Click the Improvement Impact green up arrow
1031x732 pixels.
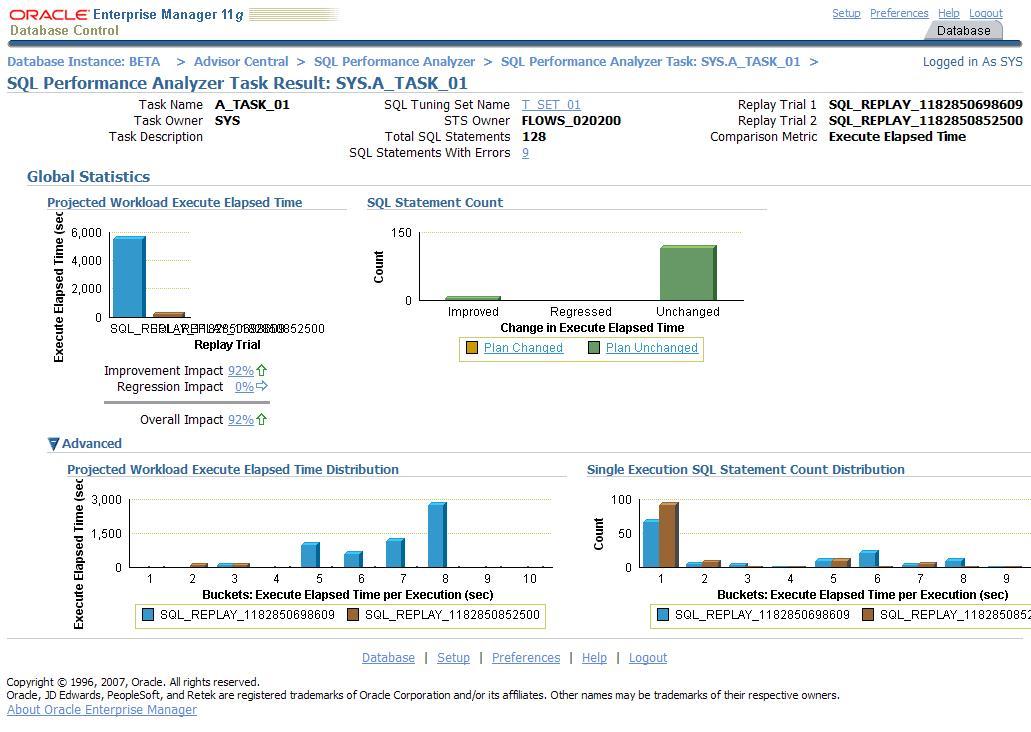262,371
